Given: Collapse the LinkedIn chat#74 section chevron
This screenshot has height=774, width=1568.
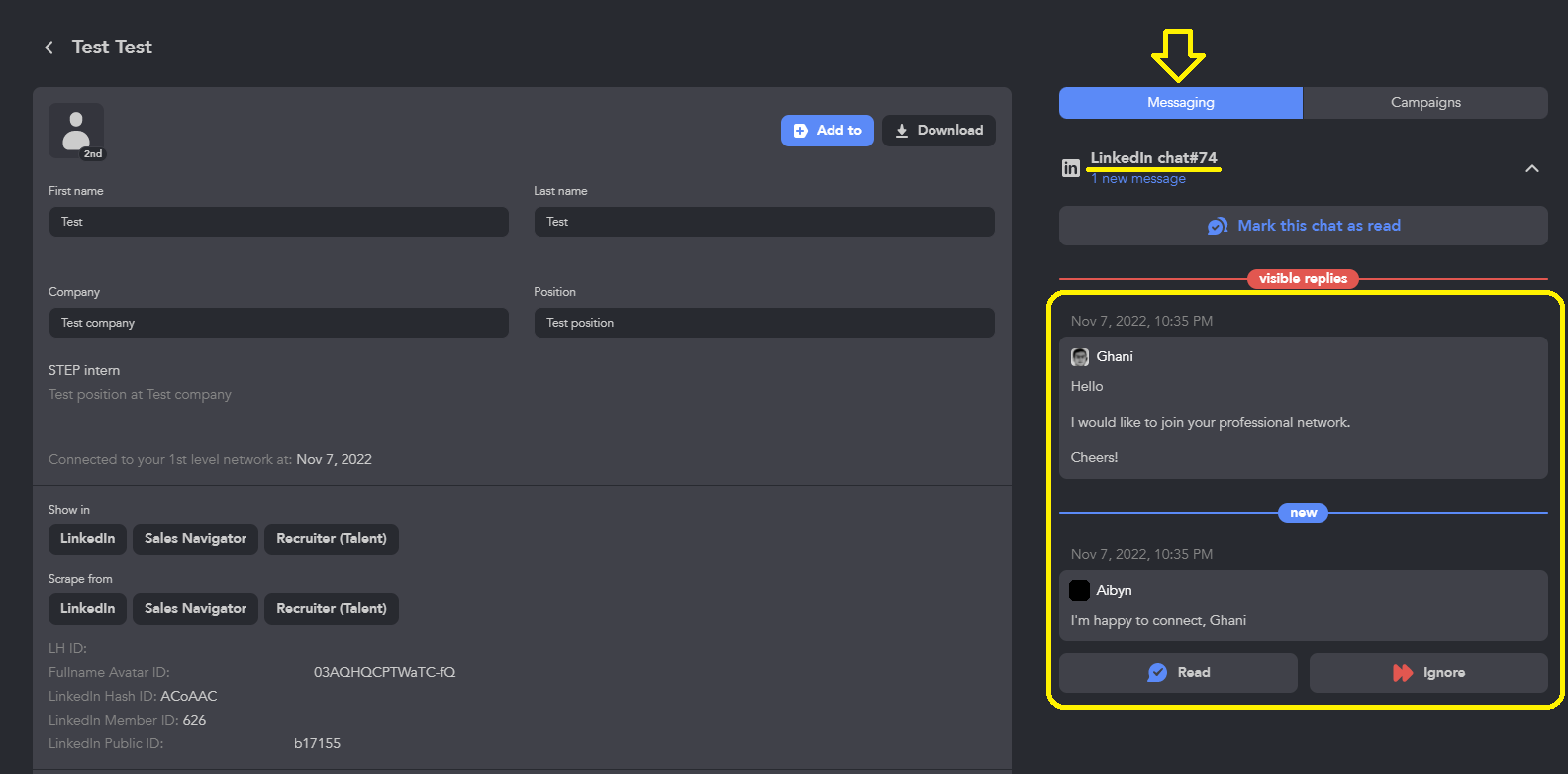Looking at the screenshot, I should tap(1532, 168).
